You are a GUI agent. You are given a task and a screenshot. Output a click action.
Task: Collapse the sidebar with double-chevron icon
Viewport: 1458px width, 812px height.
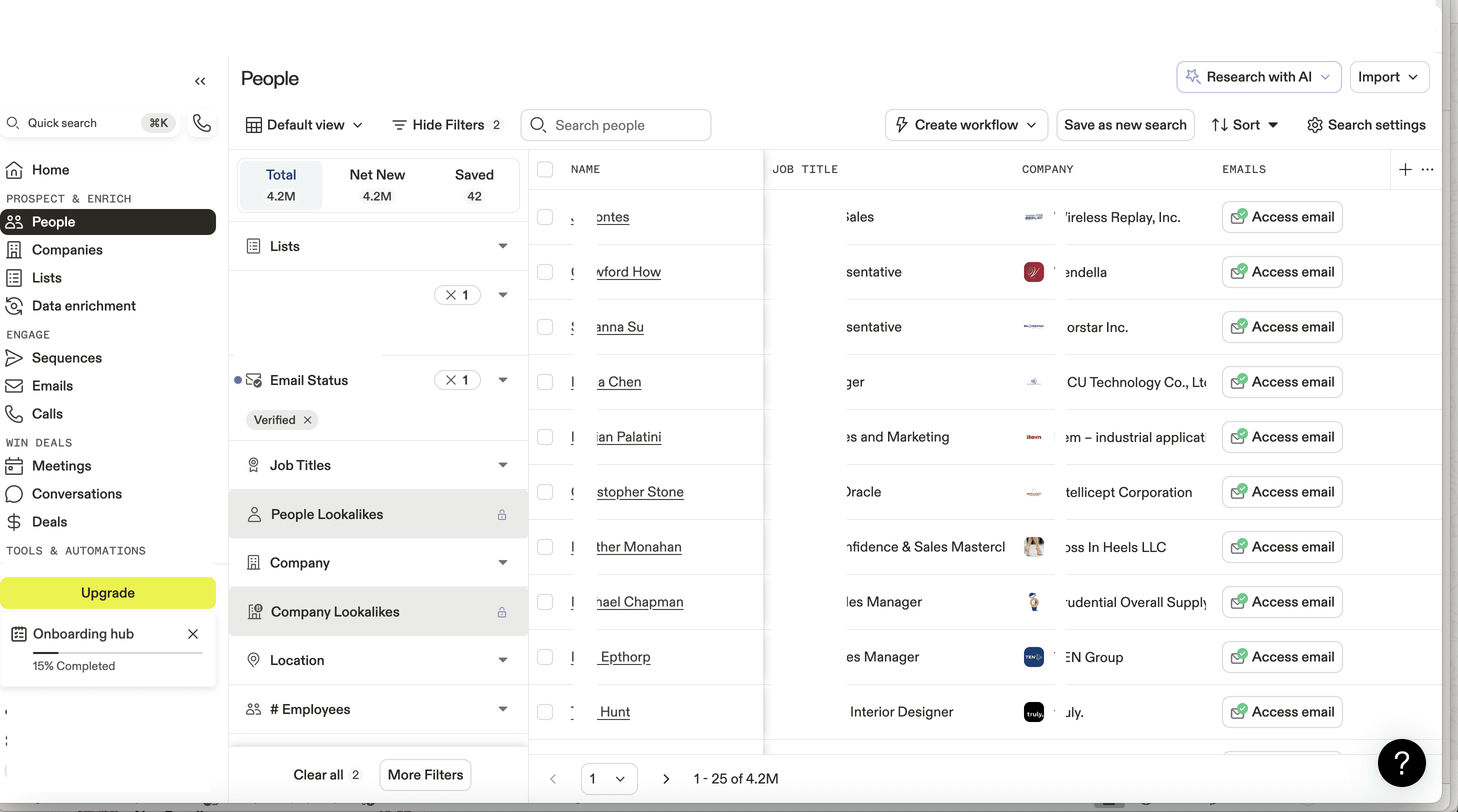(200, 81)
